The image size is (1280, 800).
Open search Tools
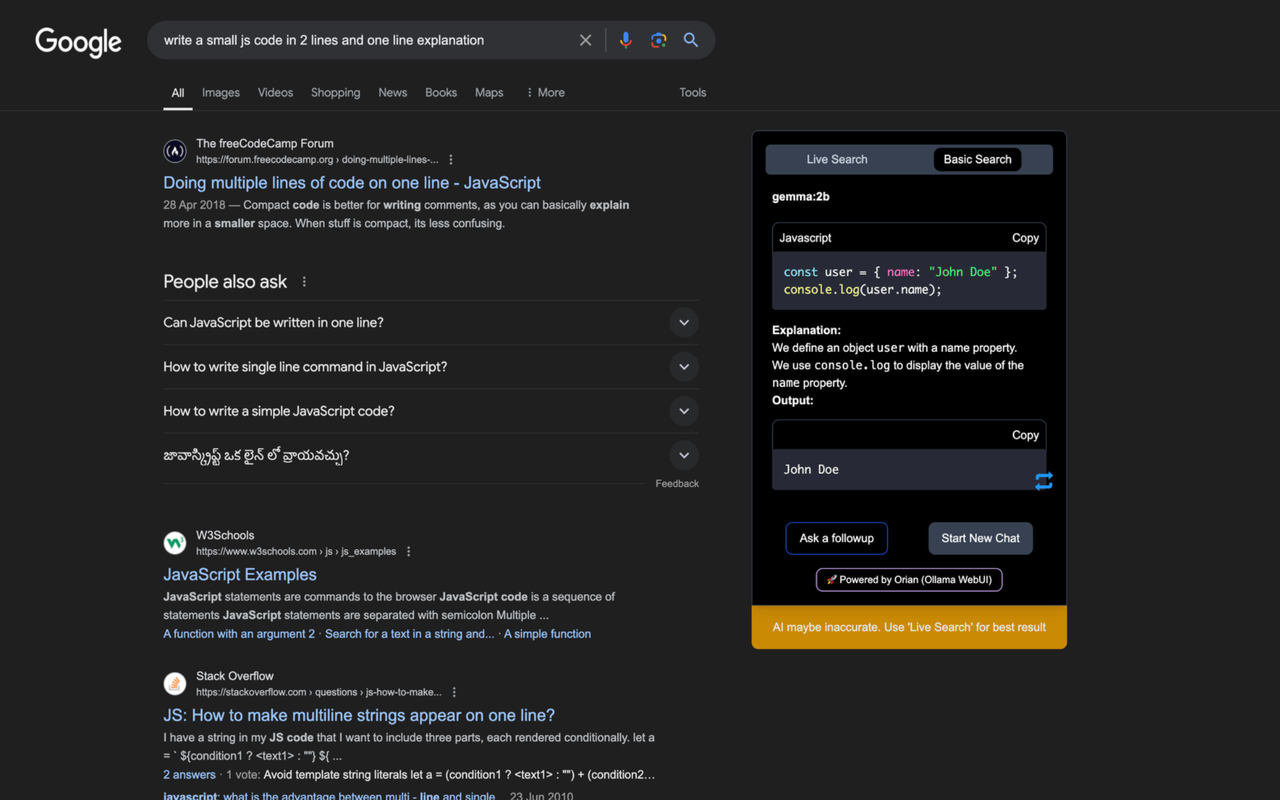point(693,92)
